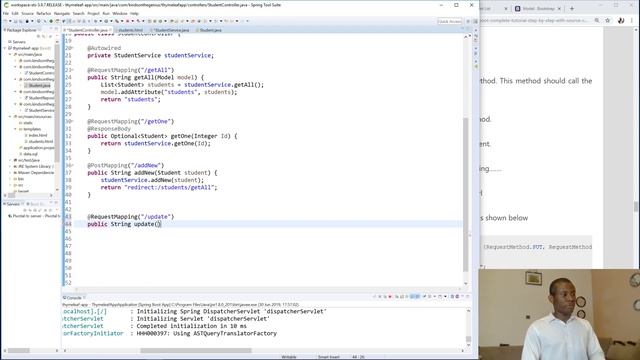Select the Chrome tab with bookmark favicon
Viewport: 640px width, 360px height.
538,9
